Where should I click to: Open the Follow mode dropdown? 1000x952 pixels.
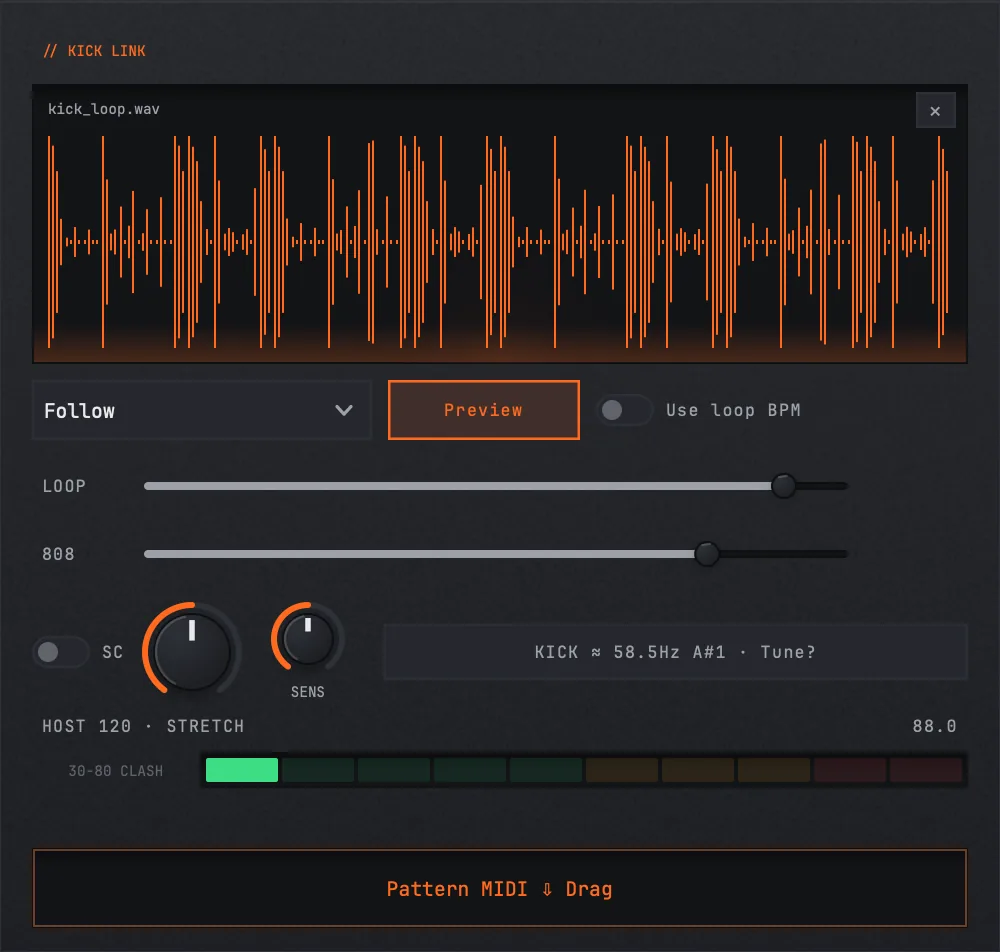tap(202, 410)
